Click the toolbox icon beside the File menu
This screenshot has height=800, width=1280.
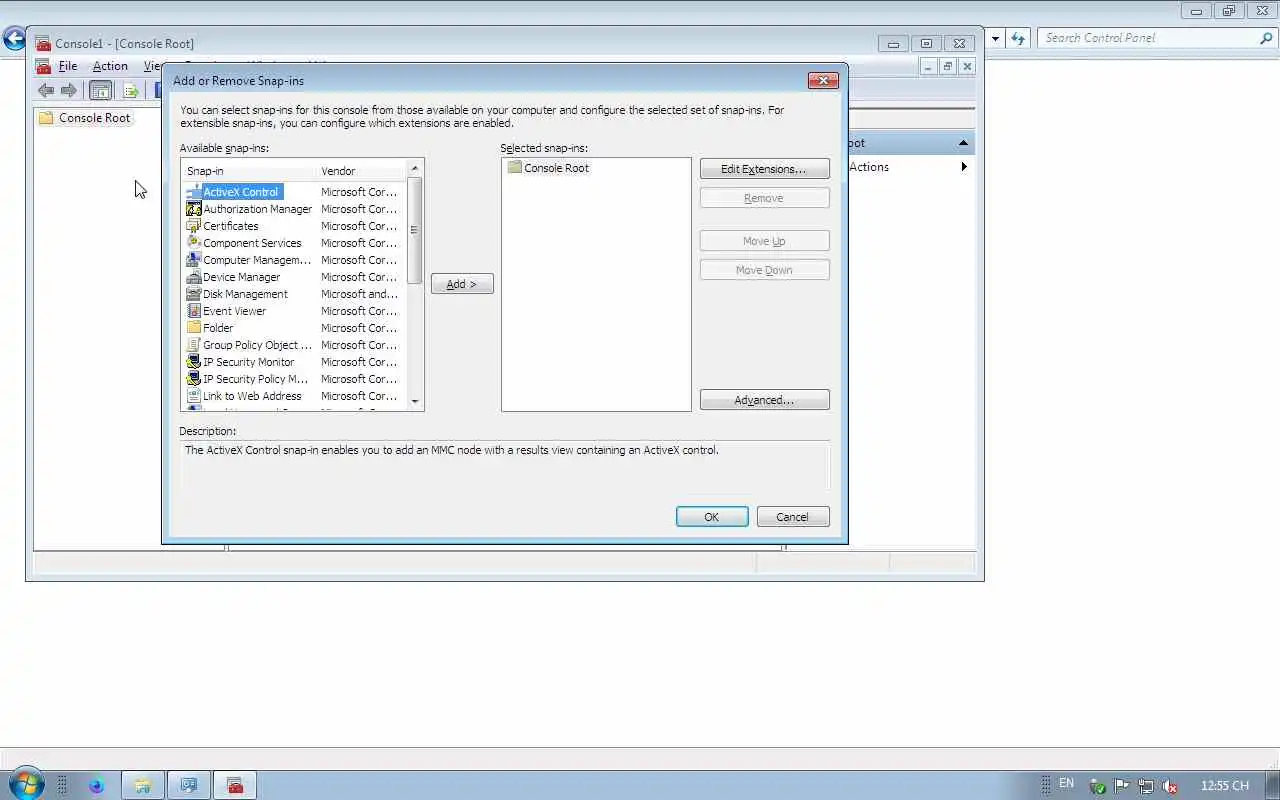coord(43,66)
